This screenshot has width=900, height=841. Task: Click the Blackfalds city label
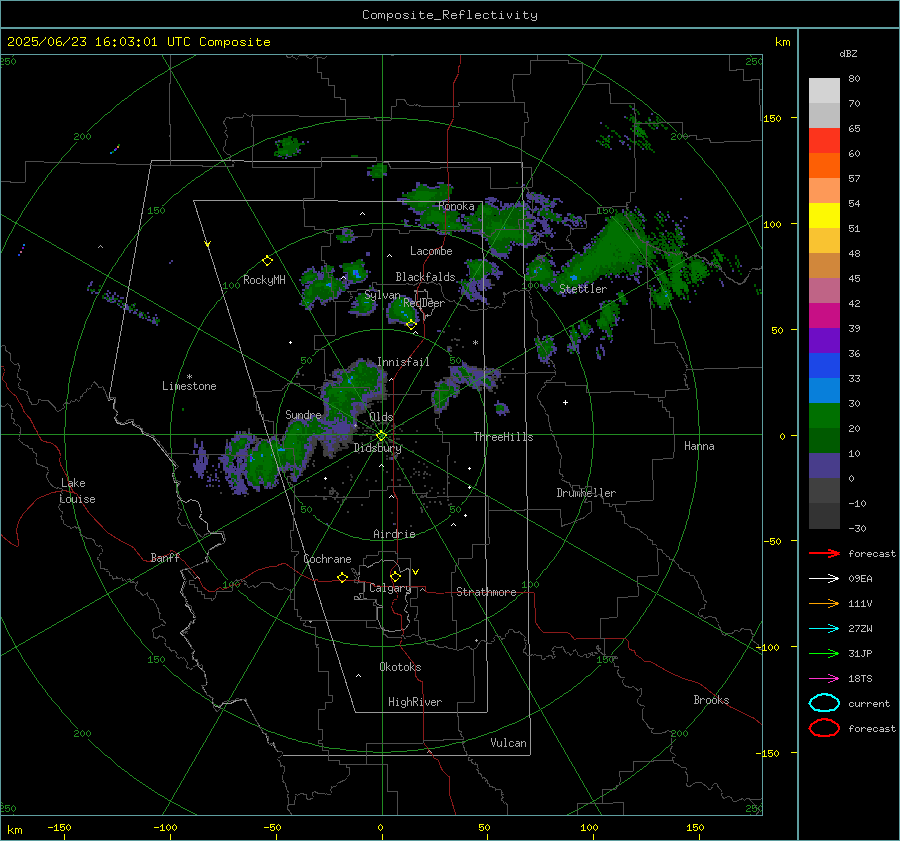click(425, 277)
